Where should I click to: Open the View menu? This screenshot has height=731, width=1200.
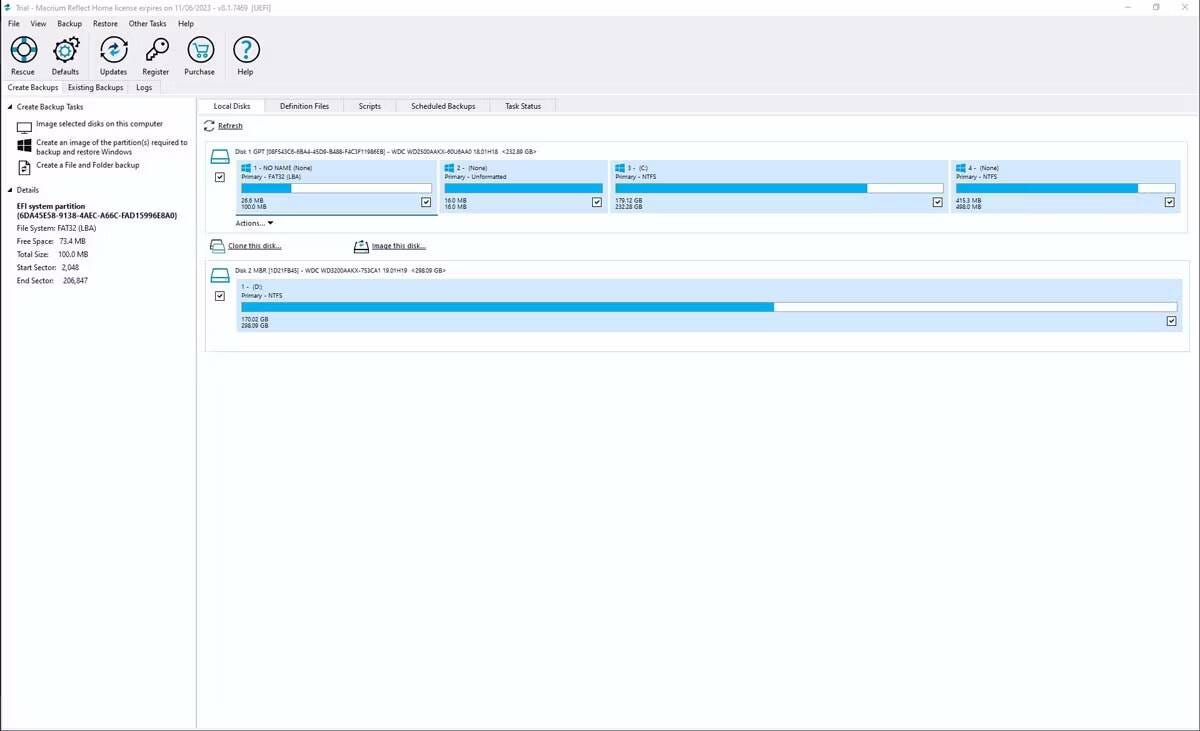pyautogui.click(x=39, y=23)
